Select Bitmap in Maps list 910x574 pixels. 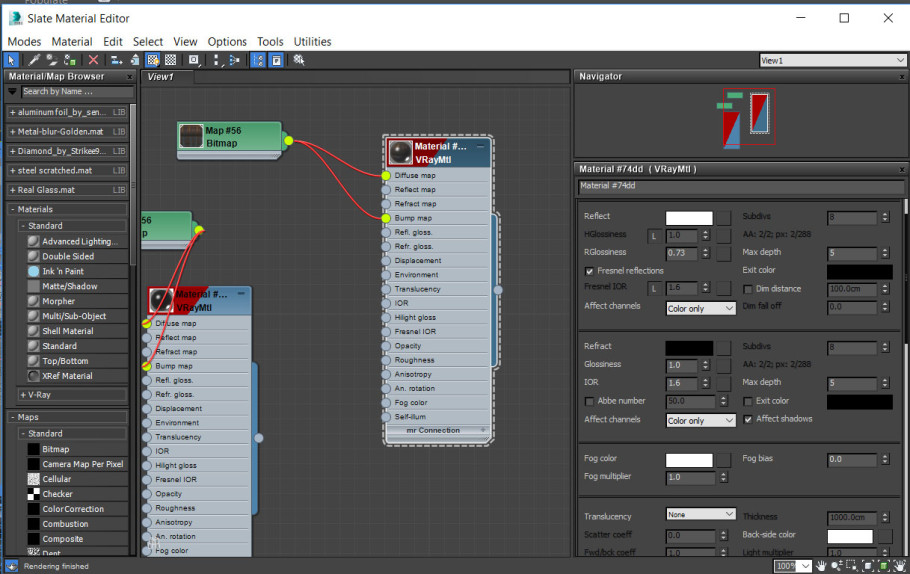tap(56, 449)
